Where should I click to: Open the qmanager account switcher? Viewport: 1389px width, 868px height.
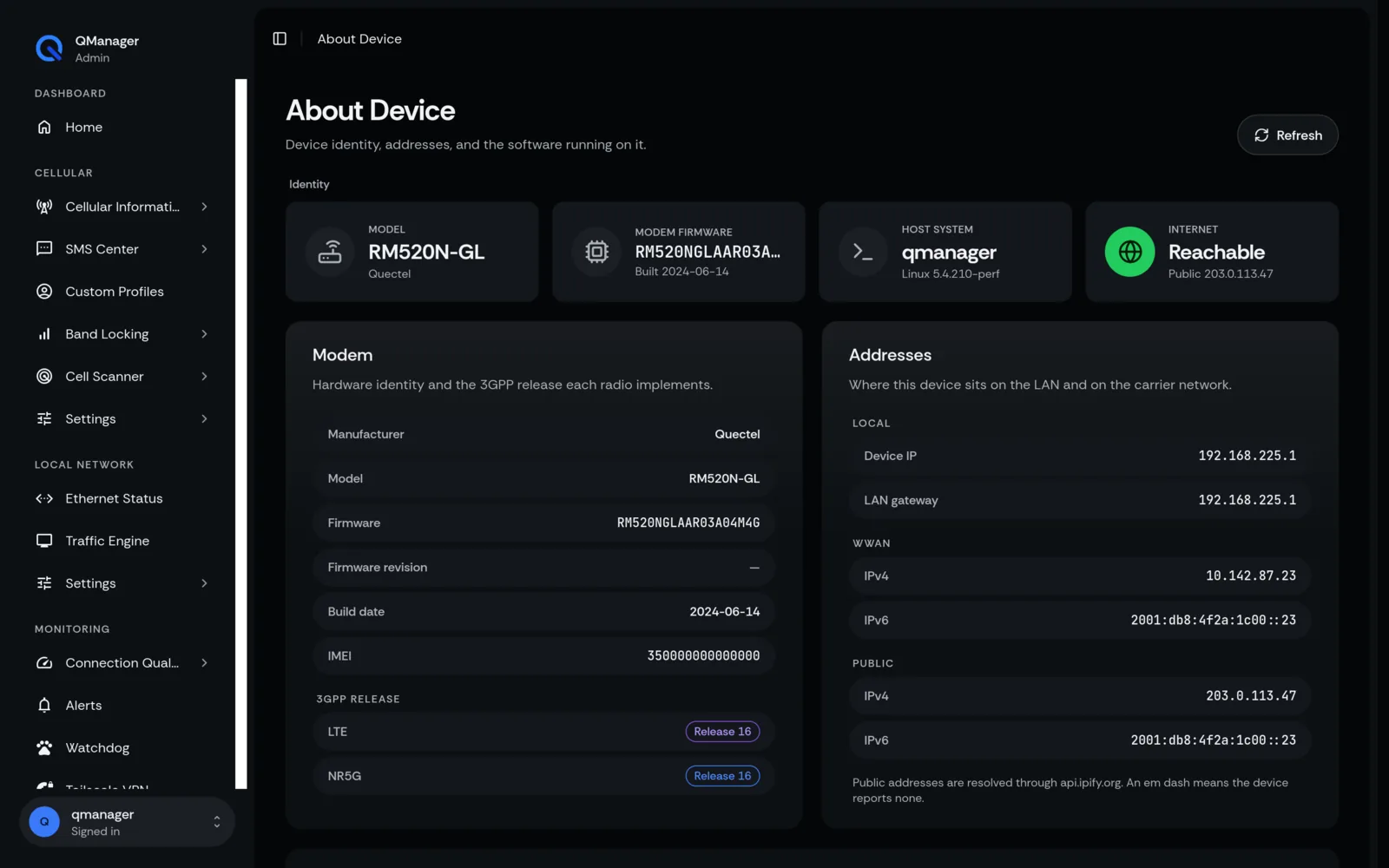tap(127, 822)
